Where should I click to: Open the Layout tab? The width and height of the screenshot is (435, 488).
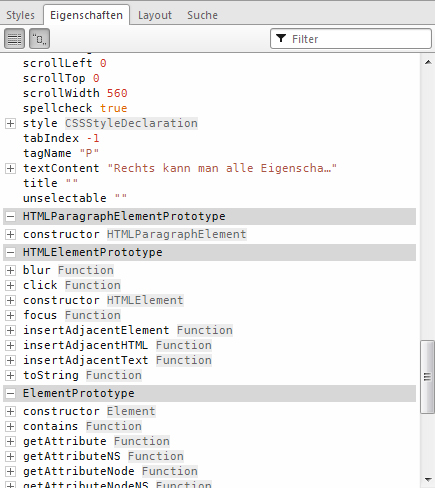pos(155,15)
